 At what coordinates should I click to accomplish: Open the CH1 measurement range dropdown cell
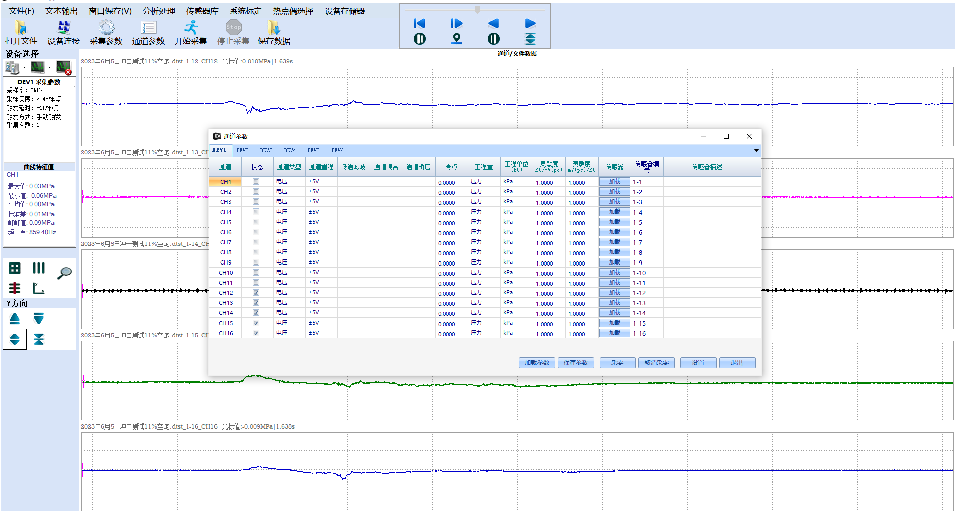(x=320, y=182)
